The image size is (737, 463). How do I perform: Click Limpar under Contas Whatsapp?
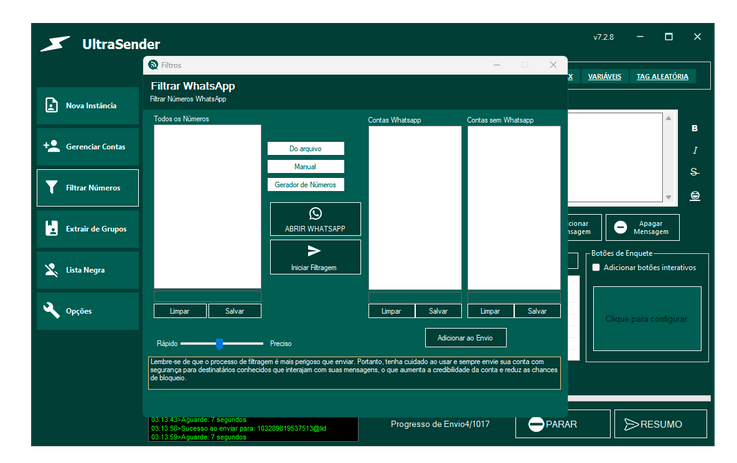[x=391, y=311]
